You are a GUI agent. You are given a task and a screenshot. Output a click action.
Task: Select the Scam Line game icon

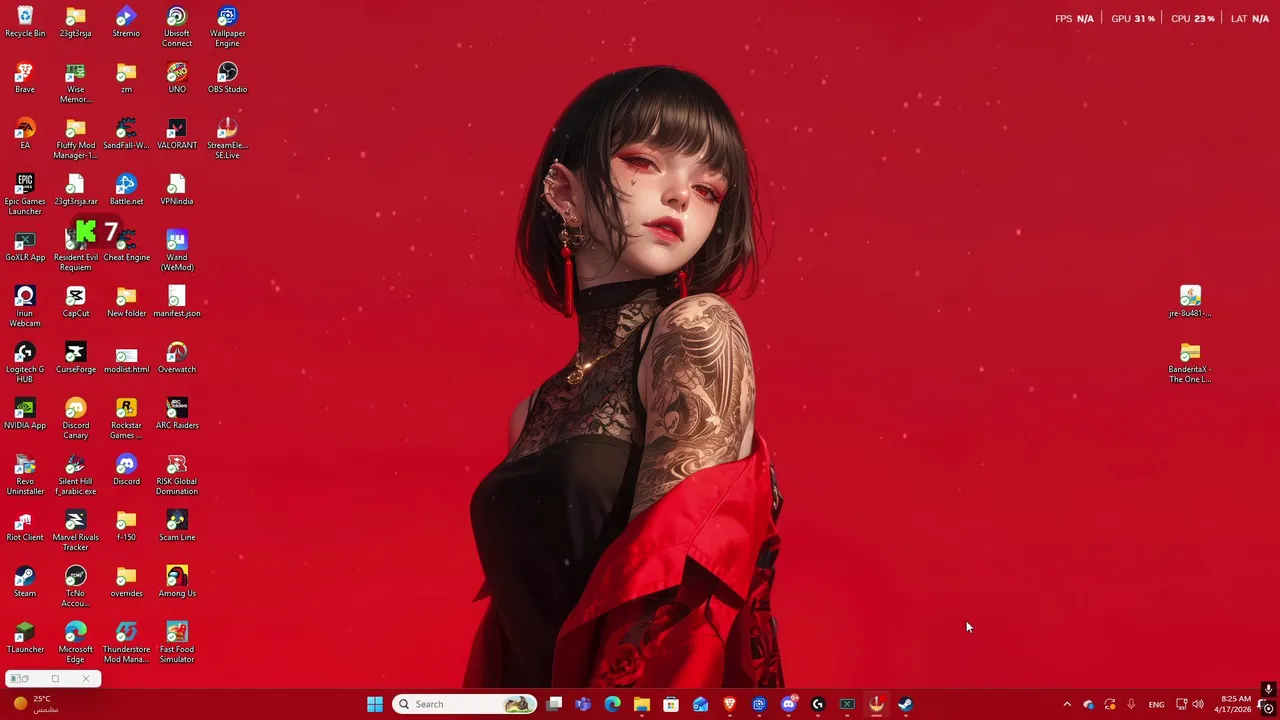pos(177,526)
